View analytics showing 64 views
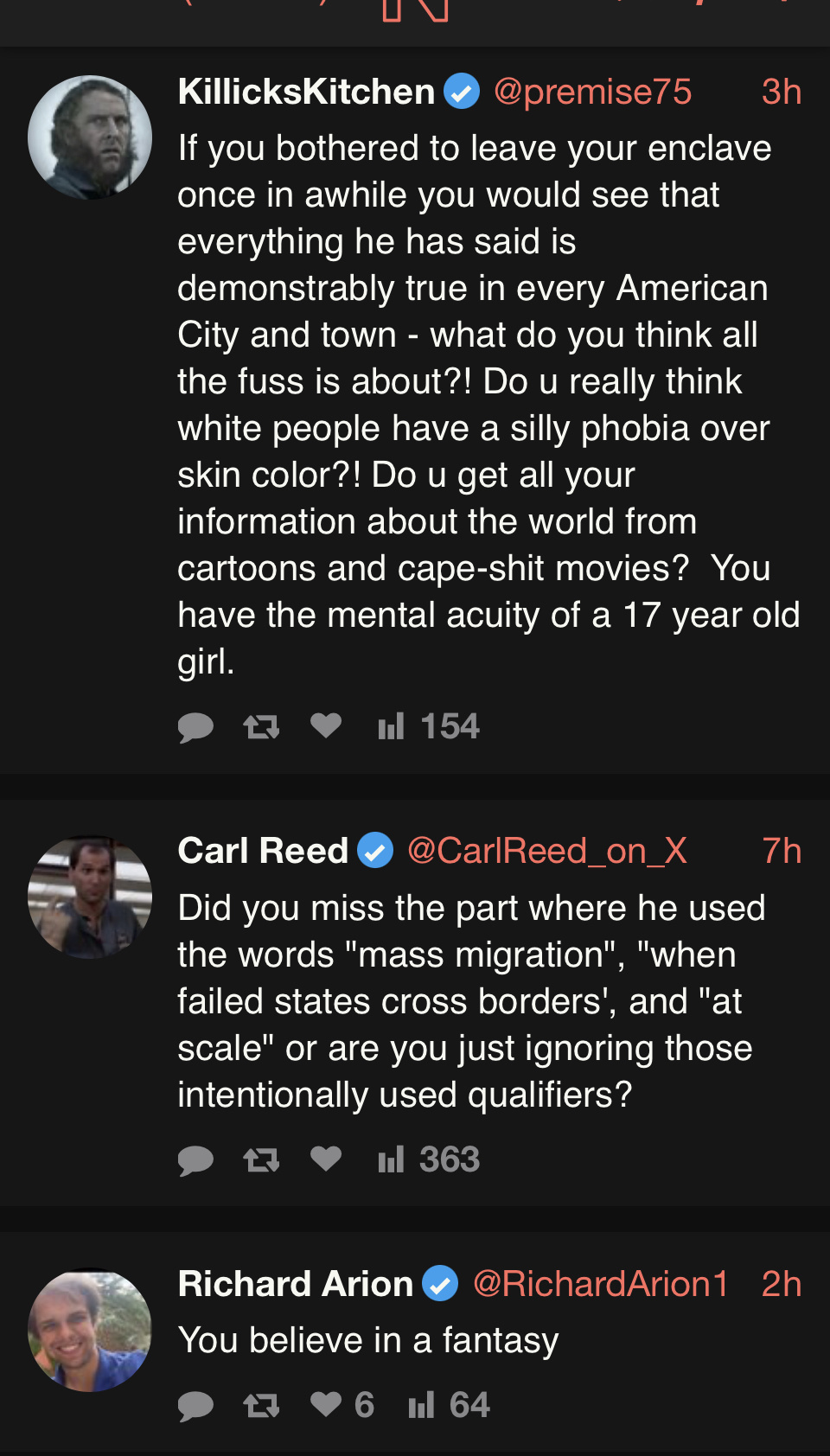 pos(450,1405)
